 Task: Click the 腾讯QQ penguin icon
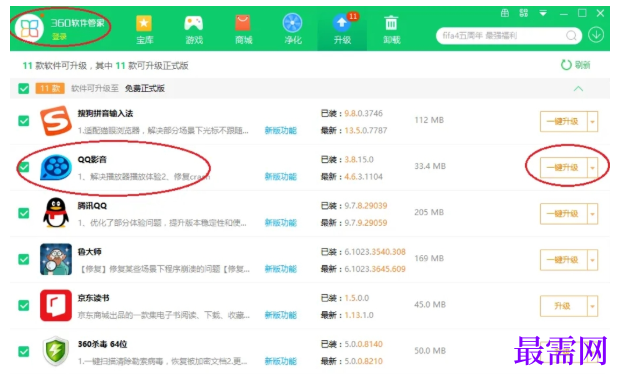56,213
